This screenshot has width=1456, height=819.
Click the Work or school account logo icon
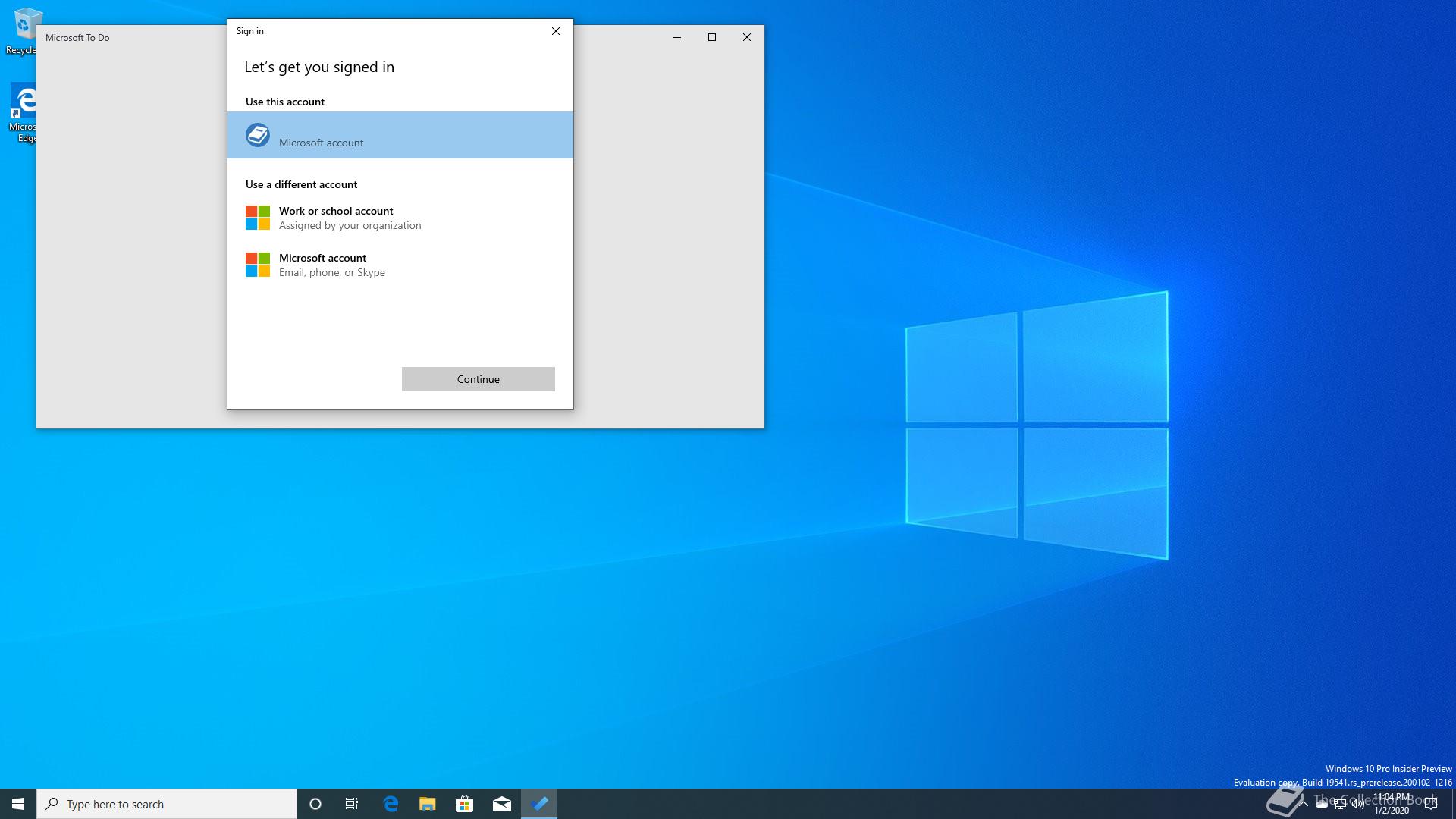[258, 218]
